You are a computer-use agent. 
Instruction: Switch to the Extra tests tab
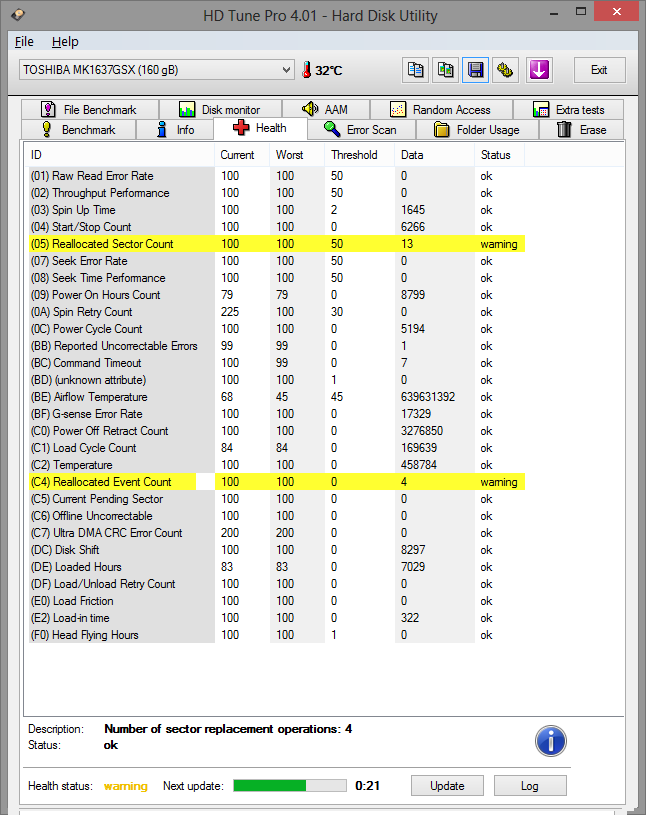pos(569,109)
